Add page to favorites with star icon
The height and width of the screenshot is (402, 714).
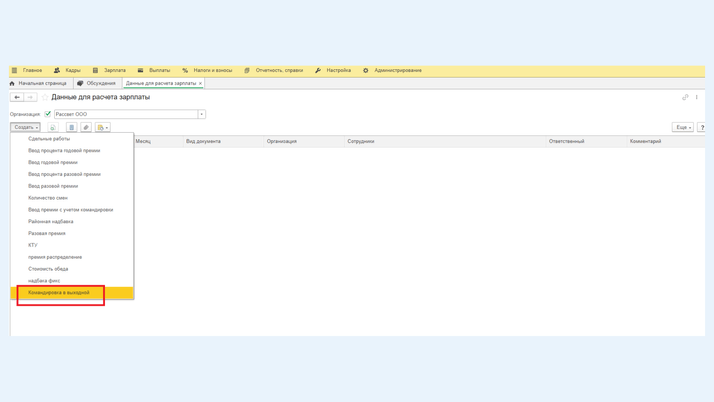pyautogui.click(x=45, y=97)
